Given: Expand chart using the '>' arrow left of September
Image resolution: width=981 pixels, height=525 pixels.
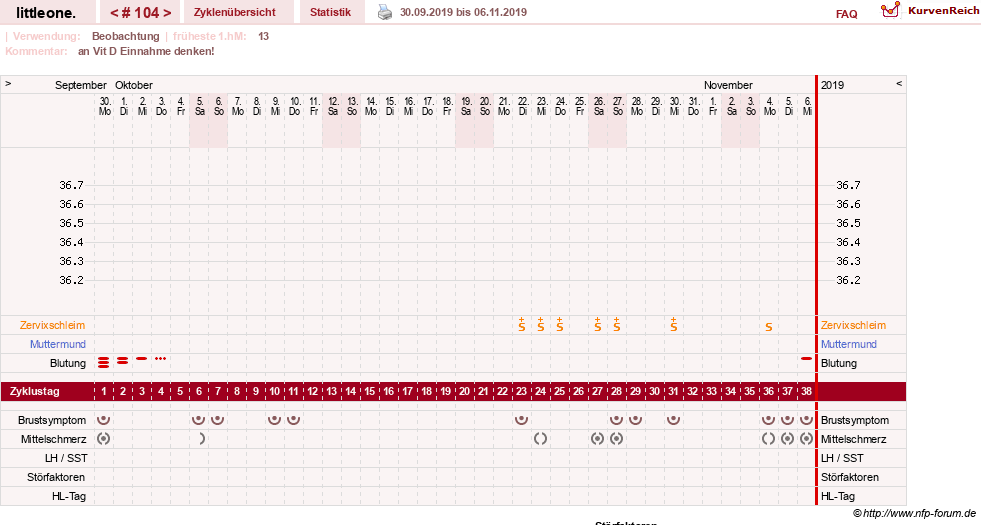Looking at the screenshot, I should click(8, 83).
